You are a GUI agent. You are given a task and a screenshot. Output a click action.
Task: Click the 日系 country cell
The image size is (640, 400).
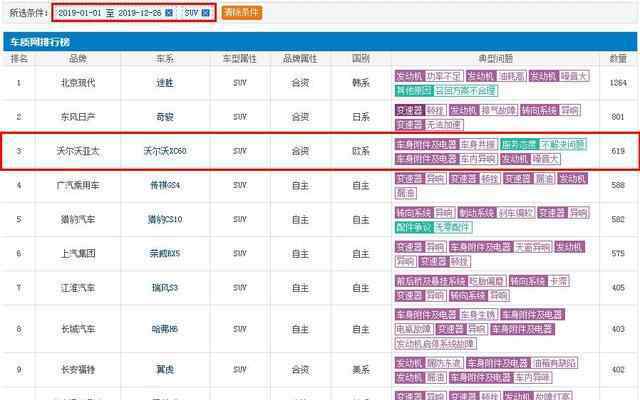[361, 117]
